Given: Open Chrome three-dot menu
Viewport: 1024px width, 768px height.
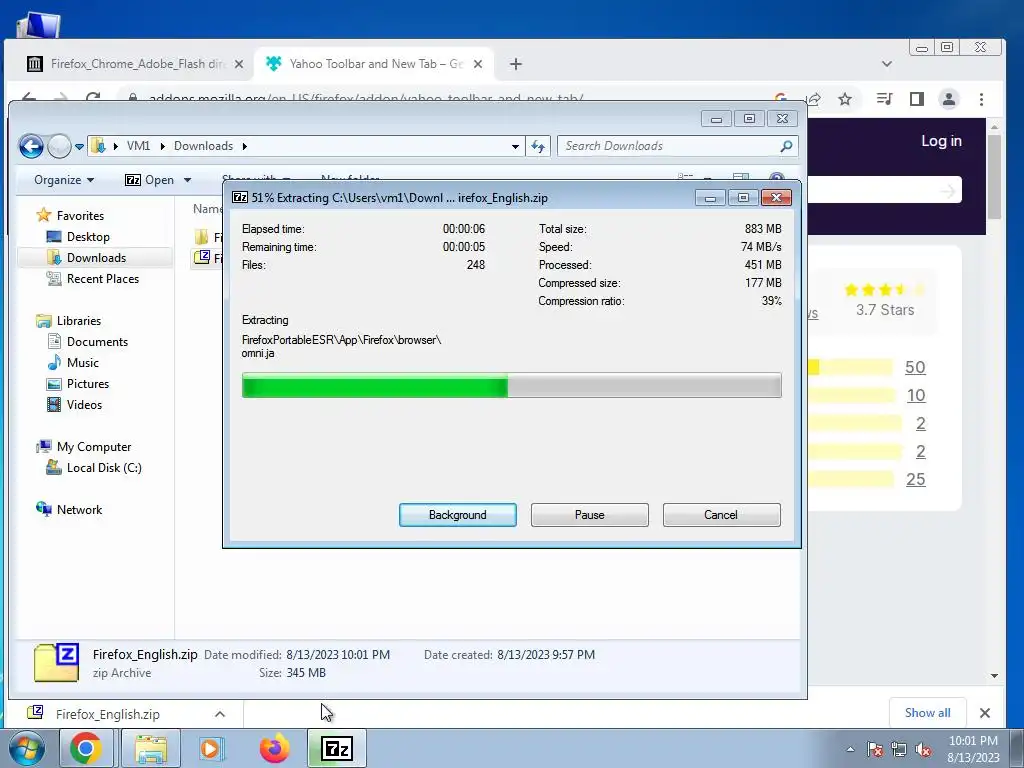Looking at the screenshot, I should click(981, 99).
